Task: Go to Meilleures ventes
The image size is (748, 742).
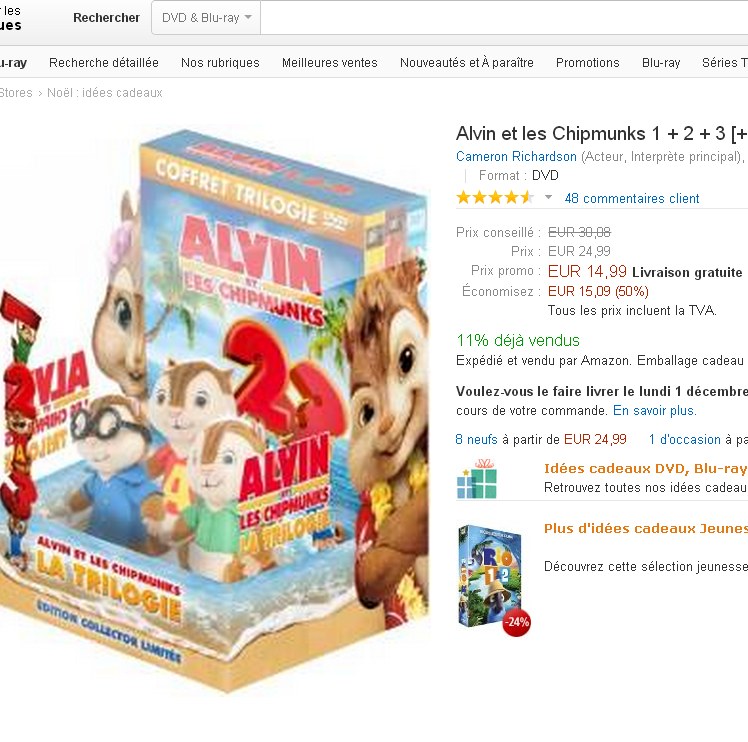Action: [x=330, y=63]
